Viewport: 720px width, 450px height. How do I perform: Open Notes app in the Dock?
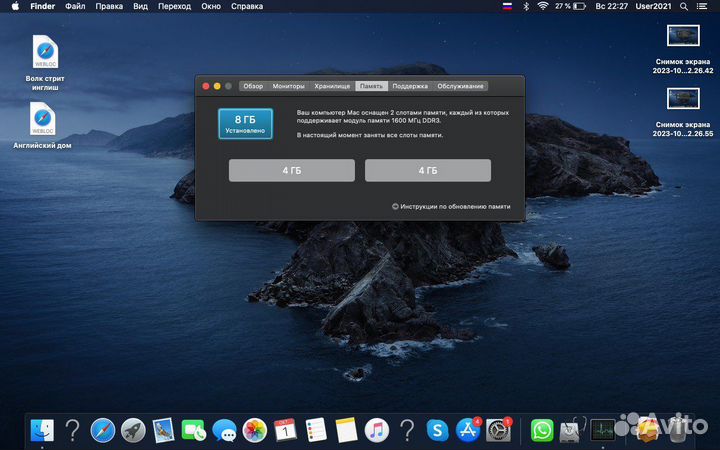[346, 431]
